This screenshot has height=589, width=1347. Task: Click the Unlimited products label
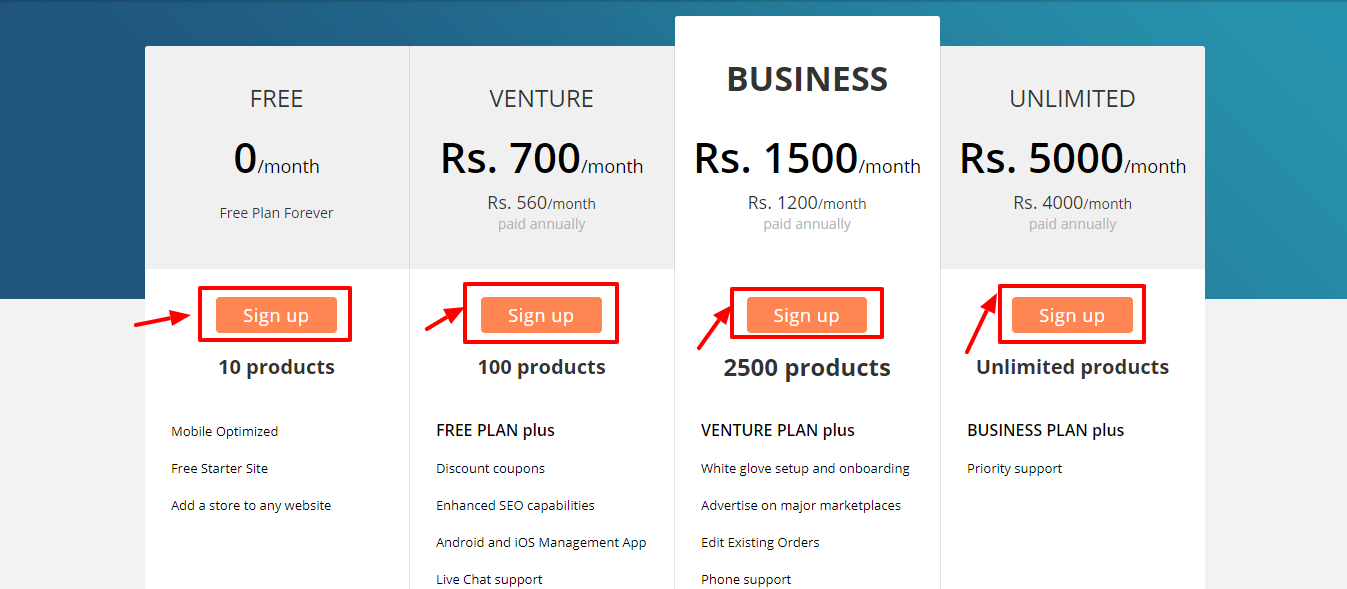pos(1071,367)
